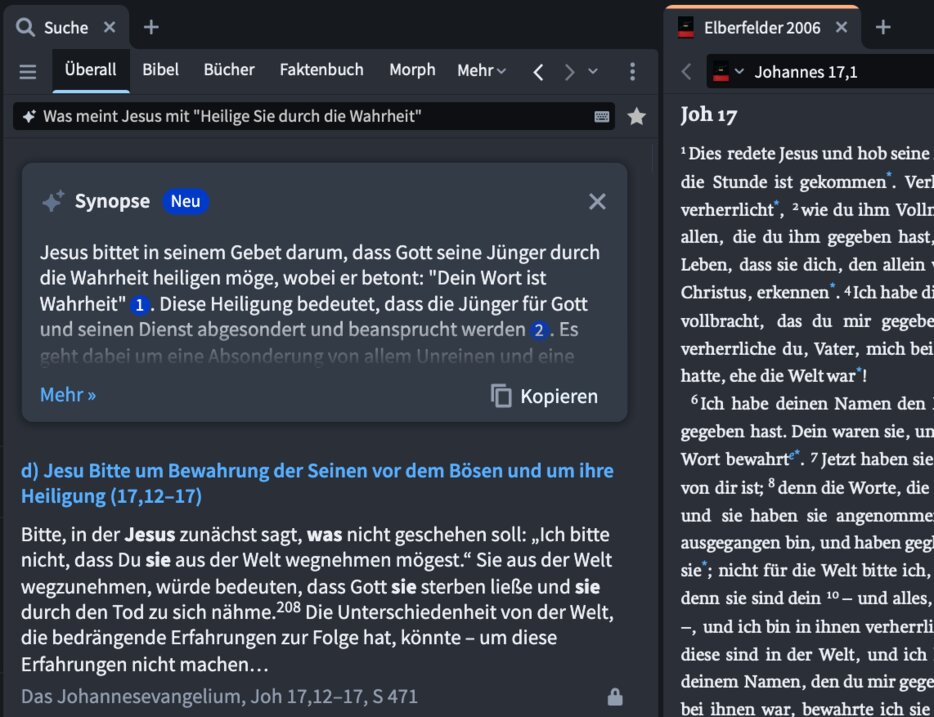Select the Elberfelder 2006 tab

762,27
